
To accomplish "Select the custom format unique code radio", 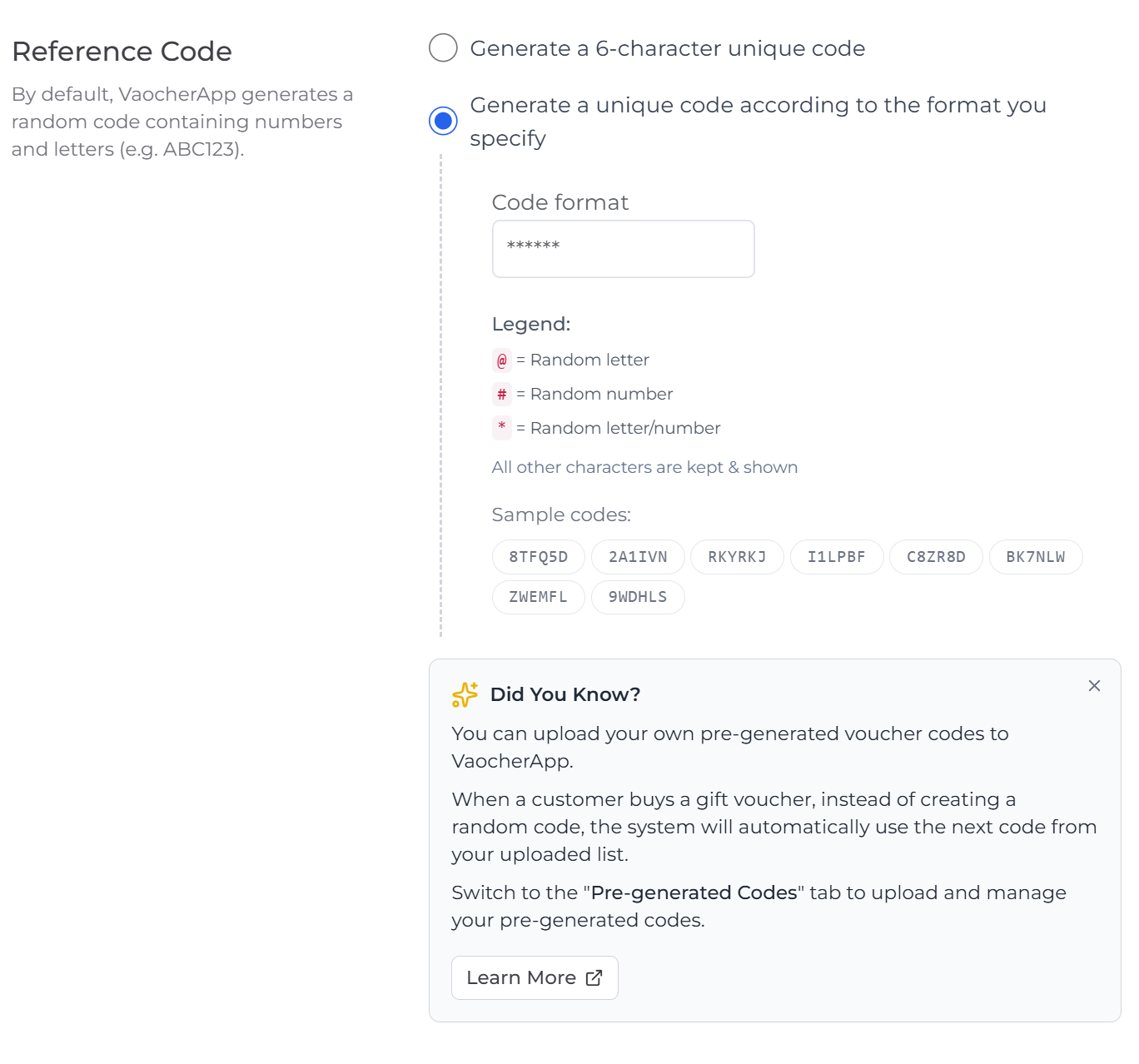I will pos(443,121).
